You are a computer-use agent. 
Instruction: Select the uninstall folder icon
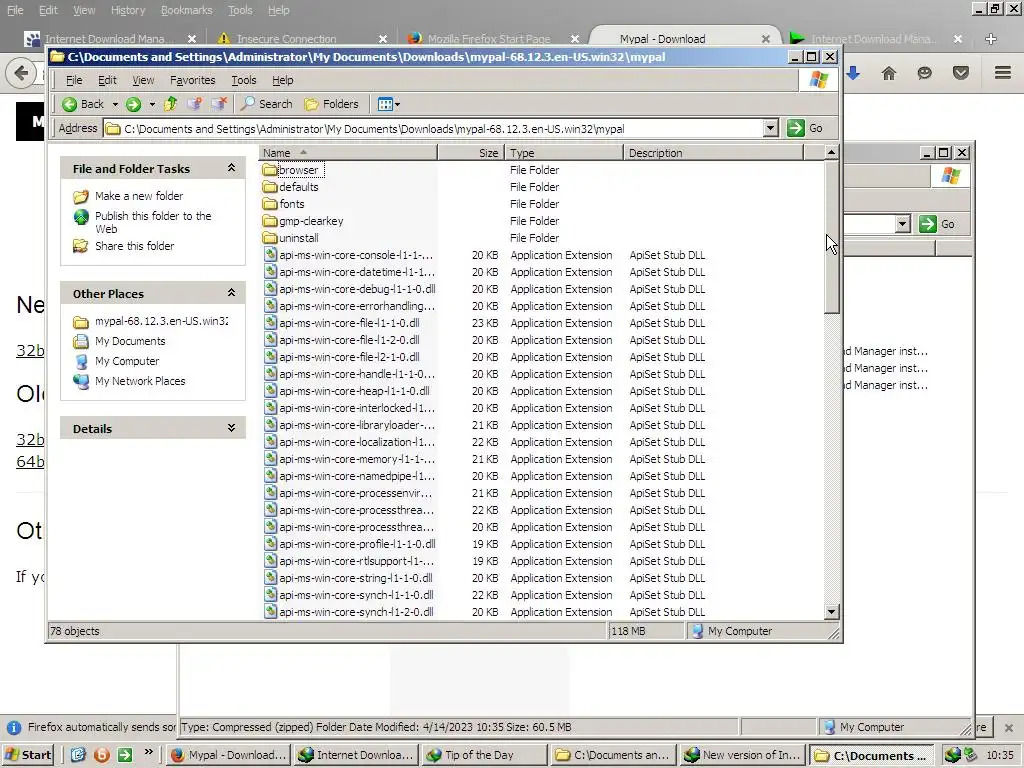(270, 238)
